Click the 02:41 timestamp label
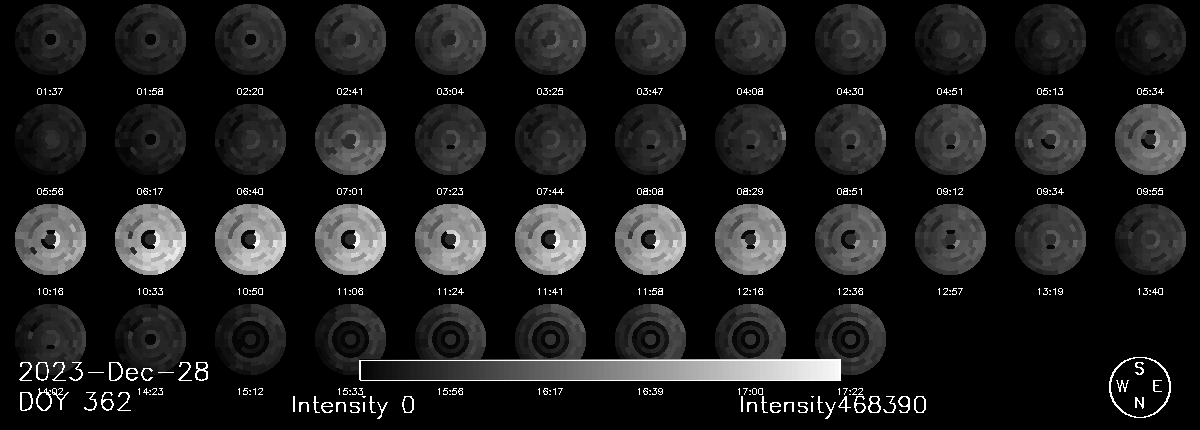1200x430 pixels. 350,92
